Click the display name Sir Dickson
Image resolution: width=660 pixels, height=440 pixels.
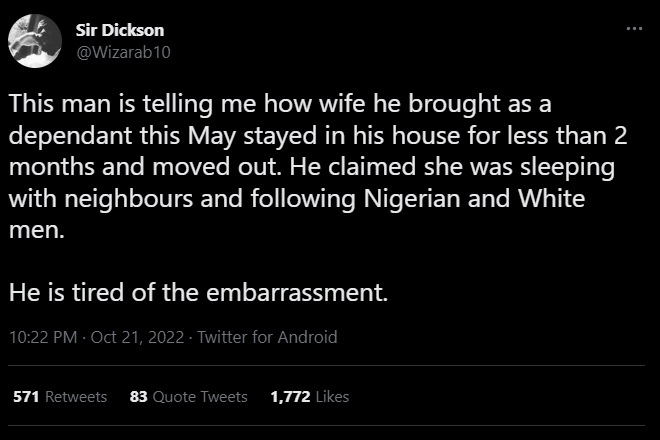(120, 31)
